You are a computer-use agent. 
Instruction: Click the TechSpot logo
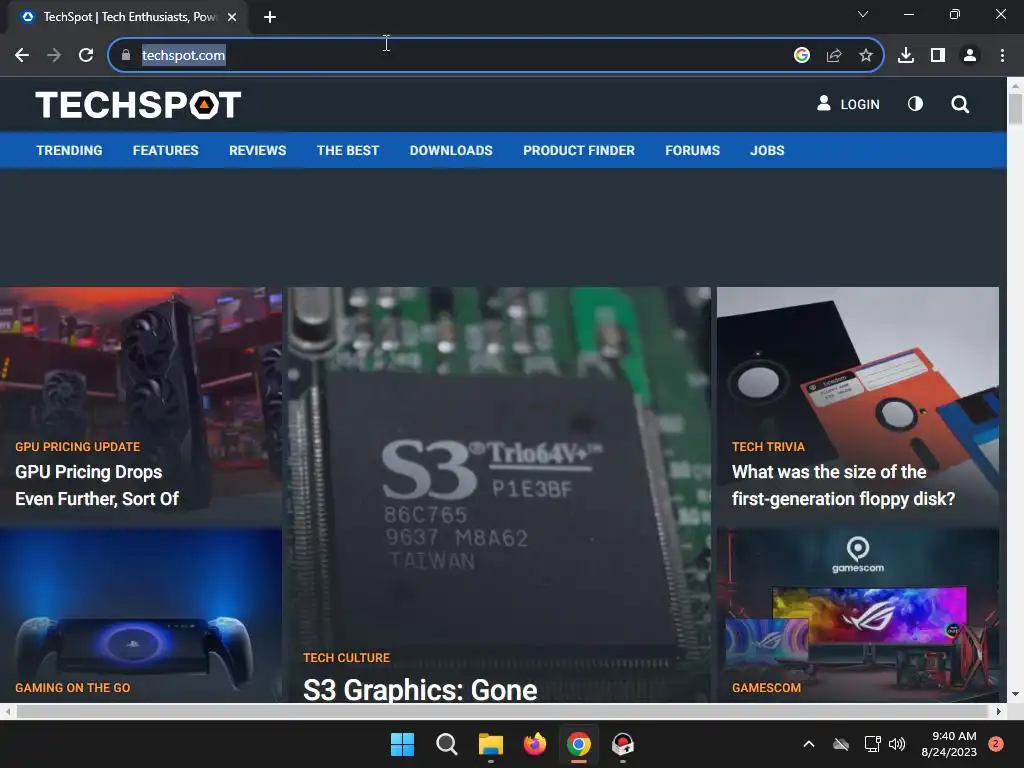138,104
